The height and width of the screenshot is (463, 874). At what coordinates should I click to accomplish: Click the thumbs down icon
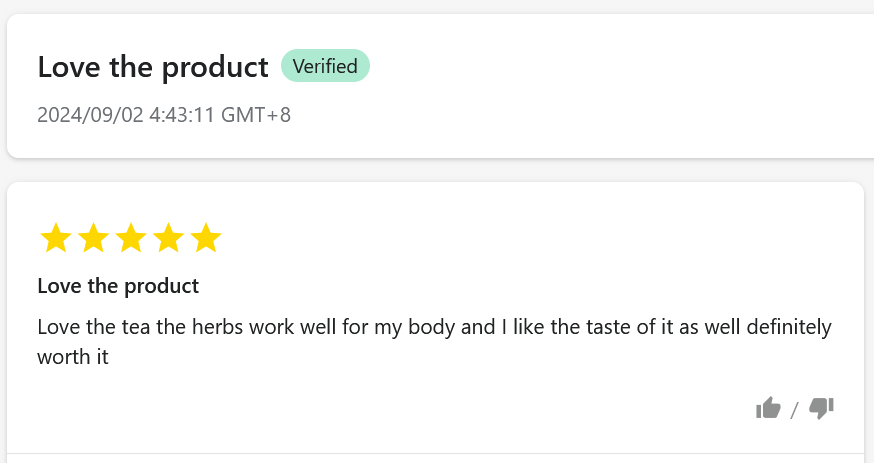(821, 407)
